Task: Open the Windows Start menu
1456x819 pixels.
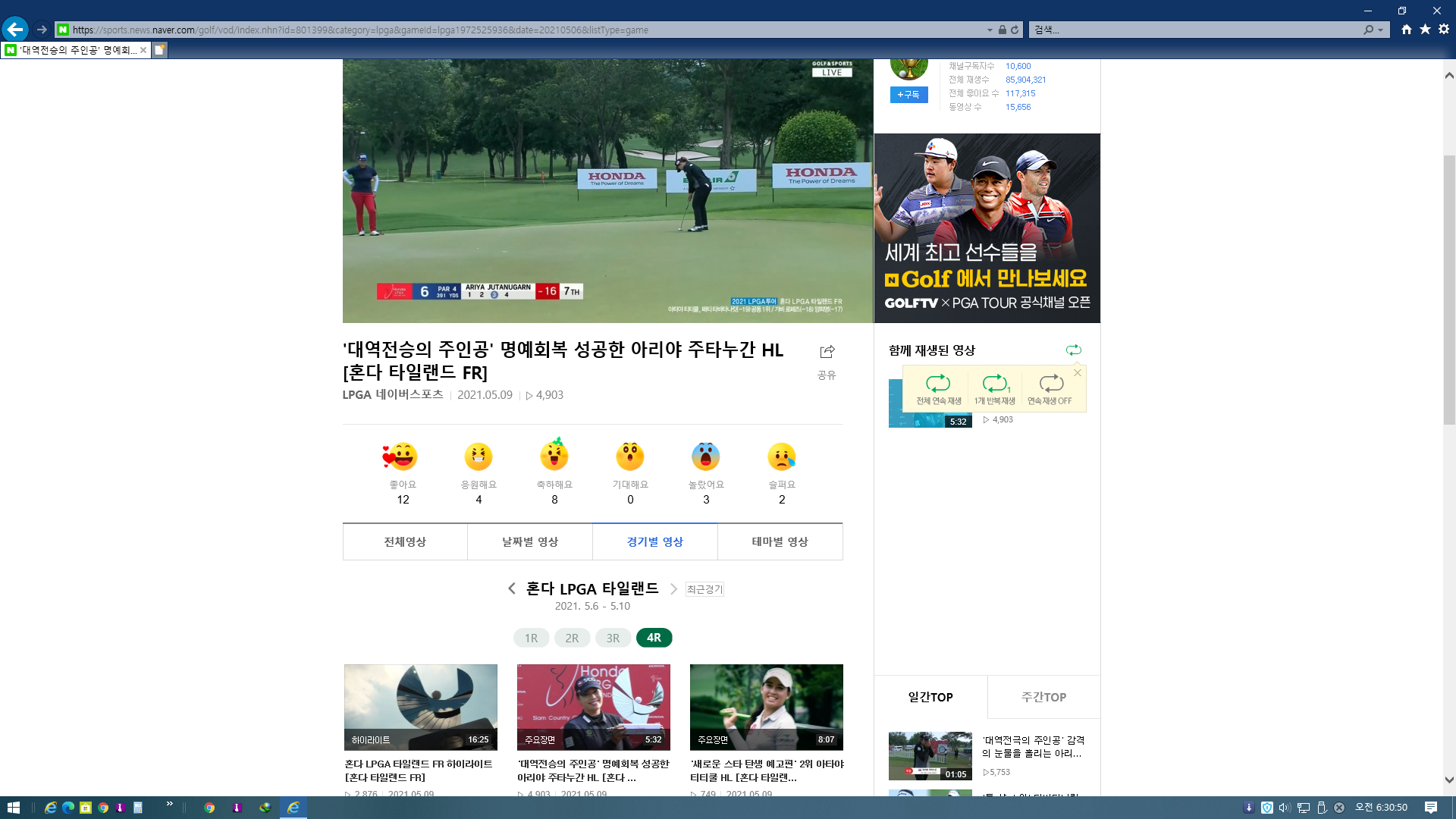Action: (13, 808)
